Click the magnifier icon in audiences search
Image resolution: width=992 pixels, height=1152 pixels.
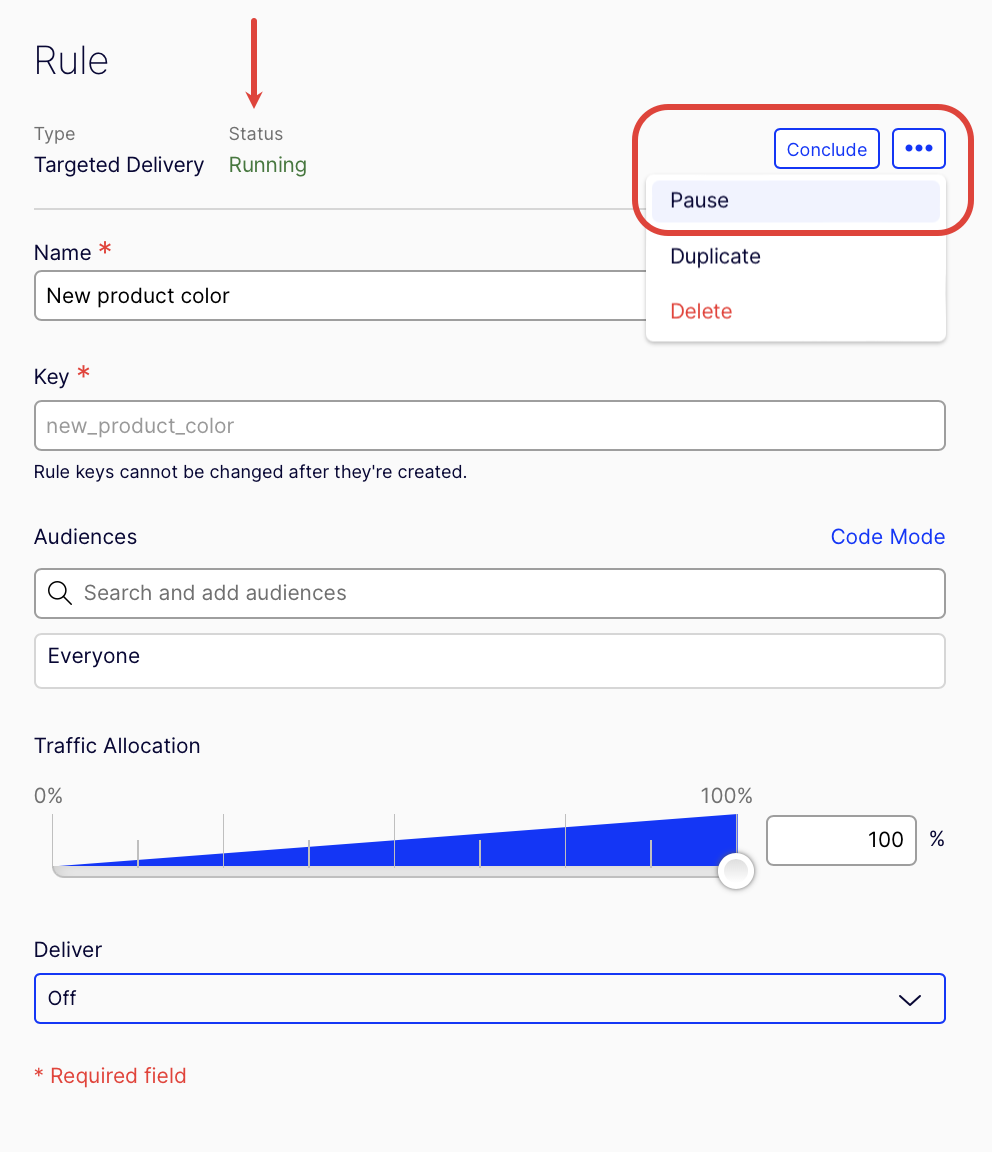(x=60, y=593)
